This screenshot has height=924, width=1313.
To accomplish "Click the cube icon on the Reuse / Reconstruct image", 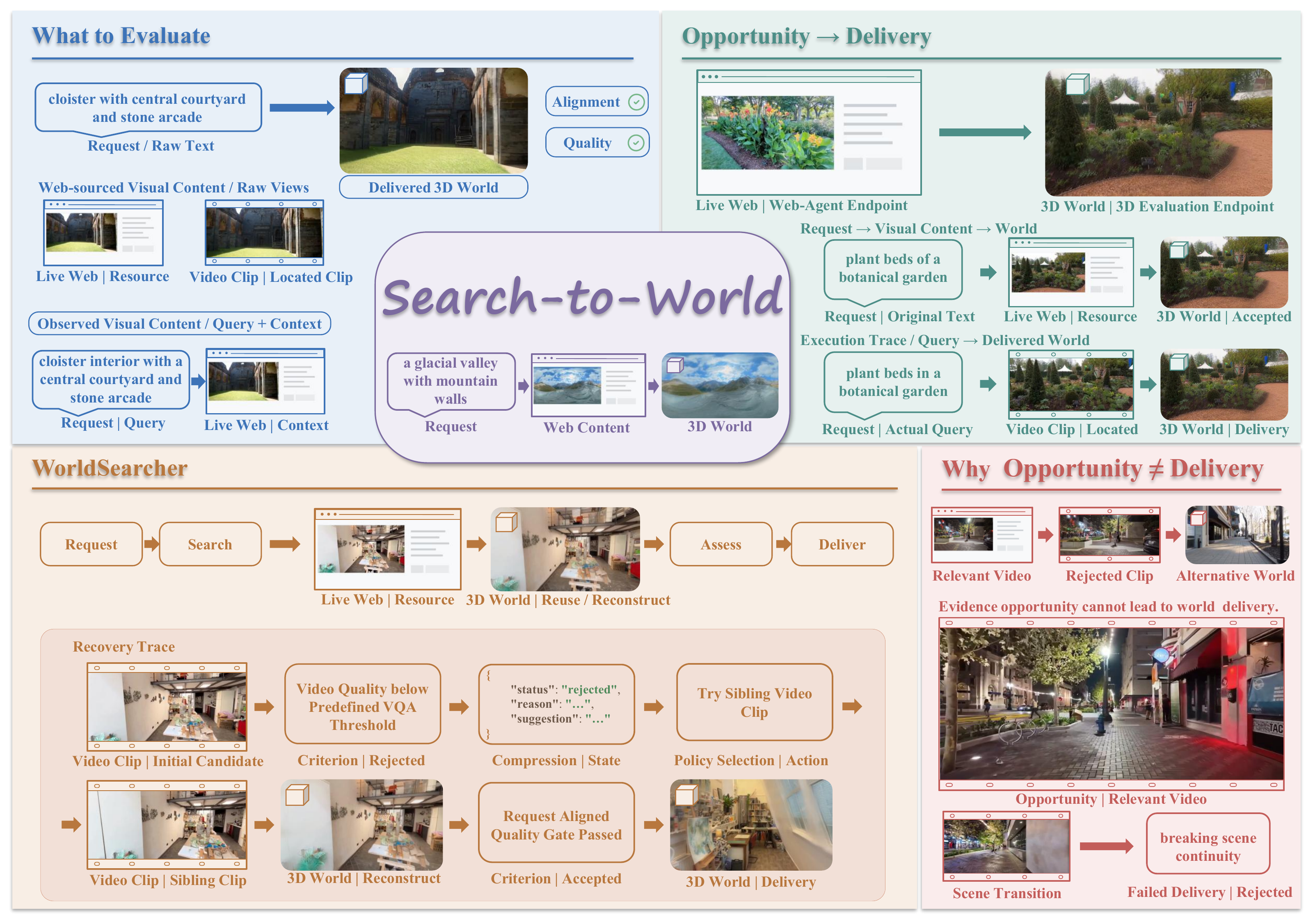I will pyautogui.click(x=506, y=522).
